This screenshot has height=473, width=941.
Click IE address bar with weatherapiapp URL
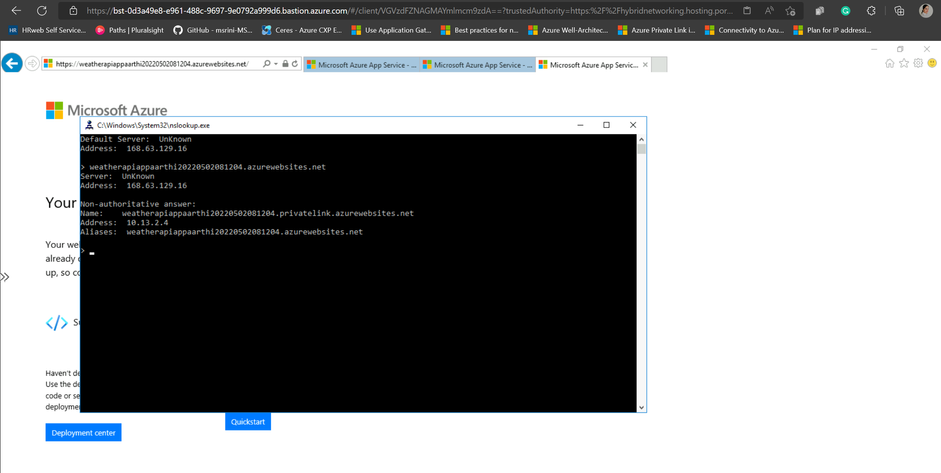tap(151, 64)
